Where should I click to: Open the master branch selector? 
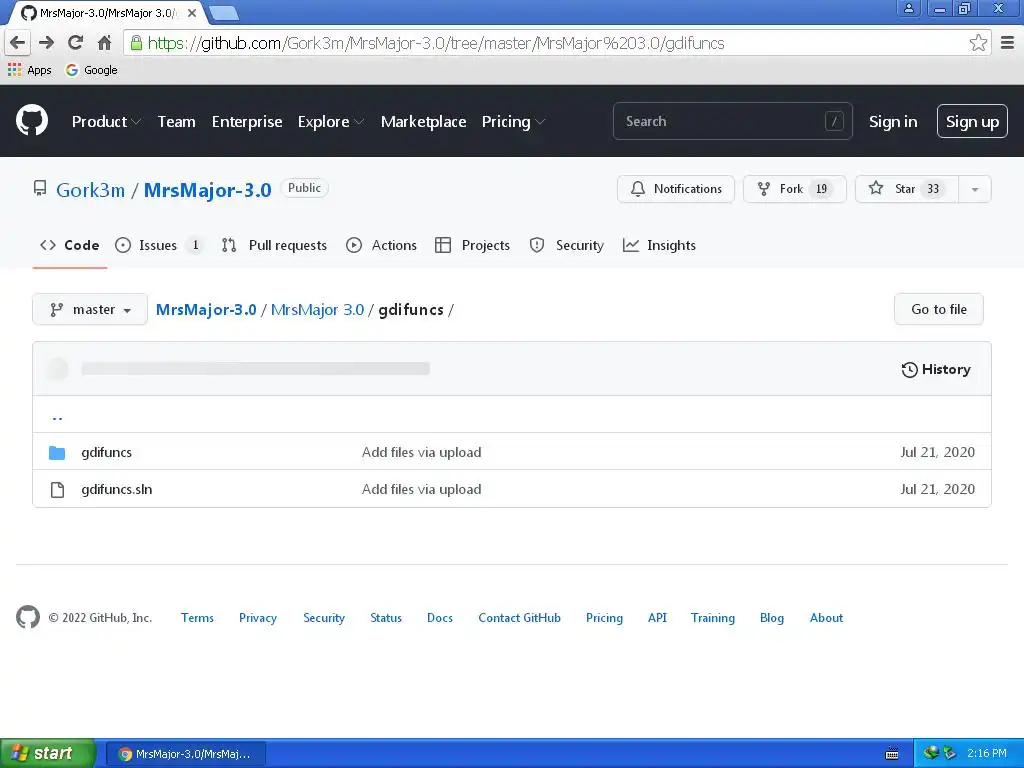click(x=90, y=310)
